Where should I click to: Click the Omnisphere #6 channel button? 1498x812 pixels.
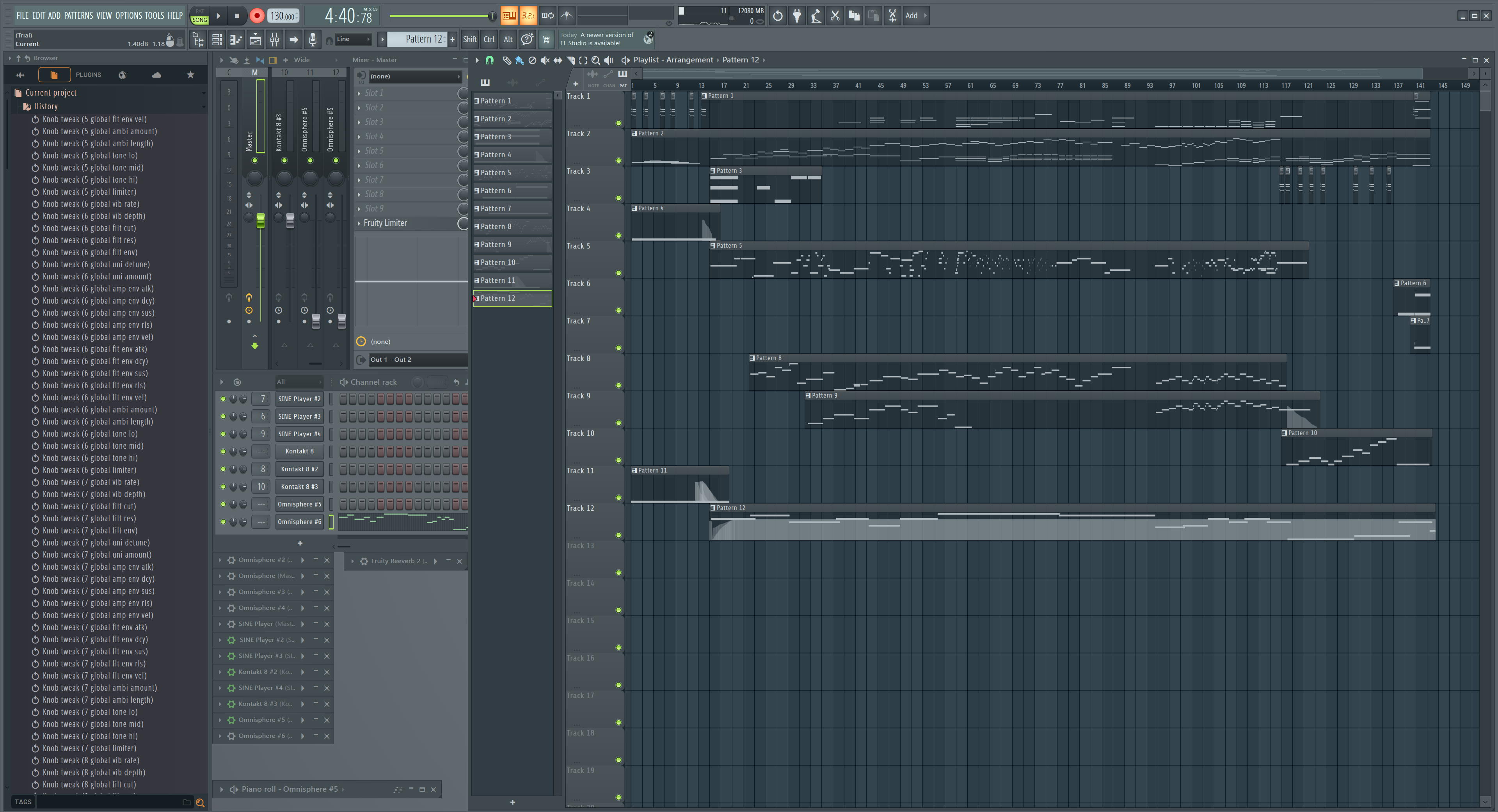pos(299,522)
